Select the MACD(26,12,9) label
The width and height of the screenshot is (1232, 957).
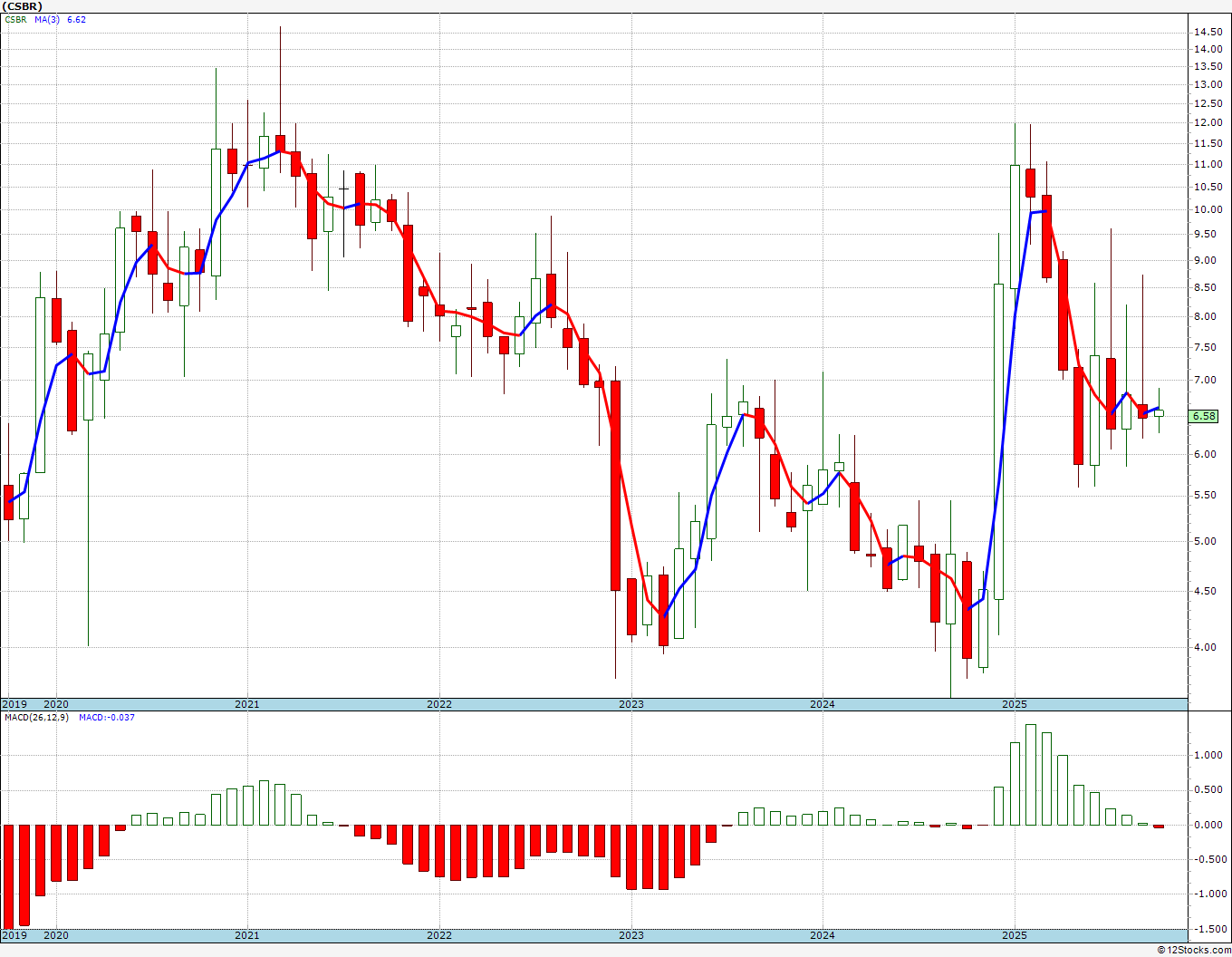(x=35, y=718)
